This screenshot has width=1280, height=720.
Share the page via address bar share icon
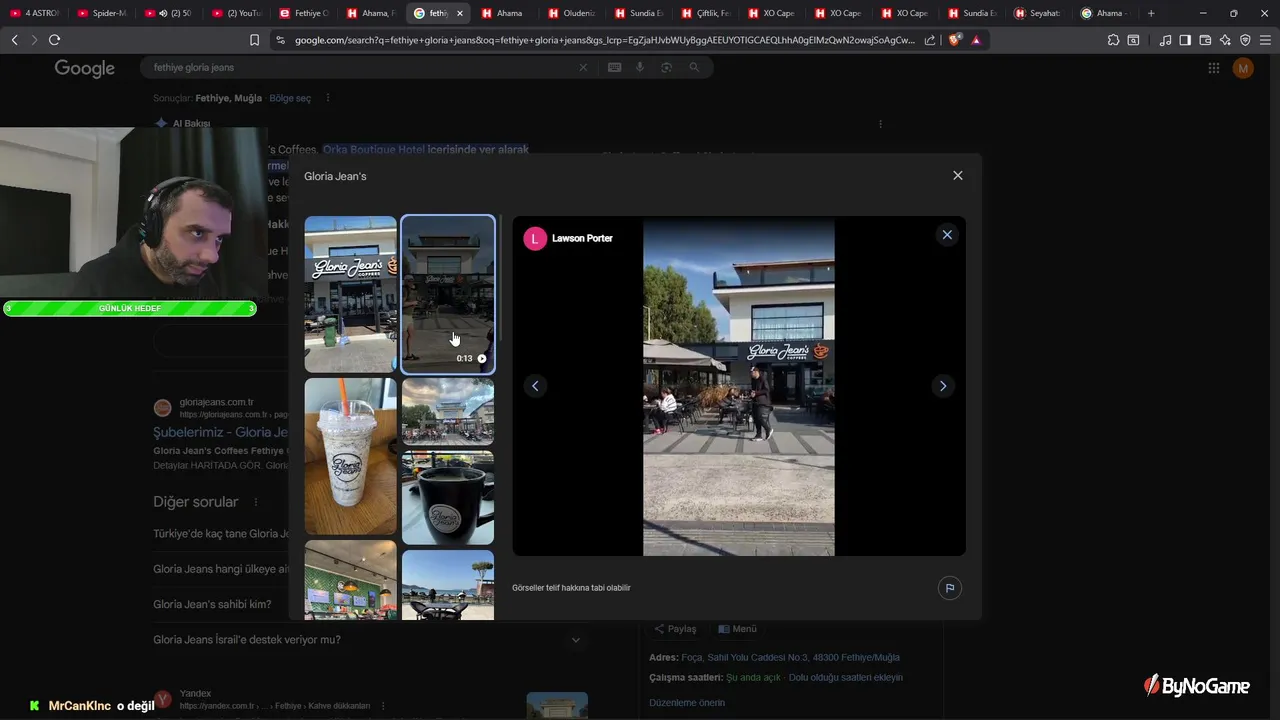[x=930, y=40]
